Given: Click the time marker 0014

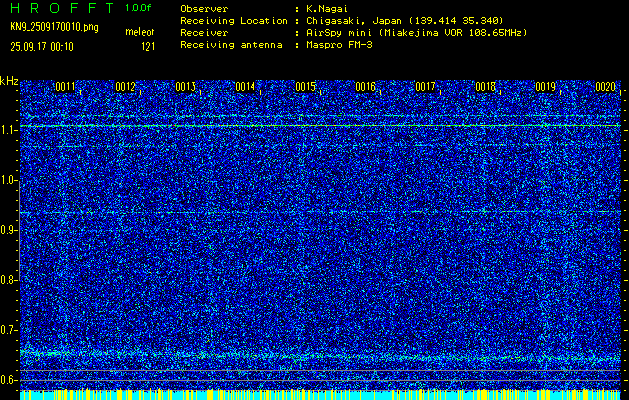Looking at the screenshot, I should (x=245, y=87).
